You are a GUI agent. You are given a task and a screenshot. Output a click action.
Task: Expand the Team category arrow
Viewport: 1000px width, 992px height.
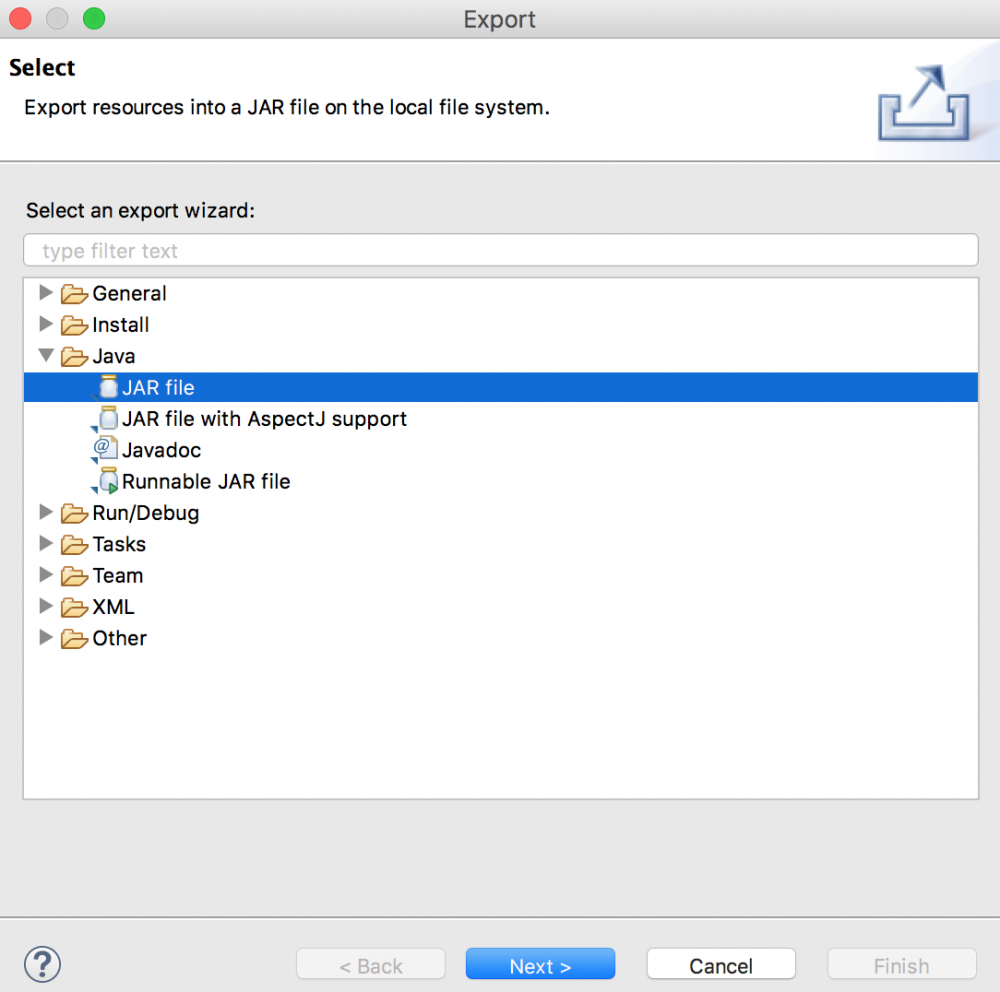click(45, 575)
